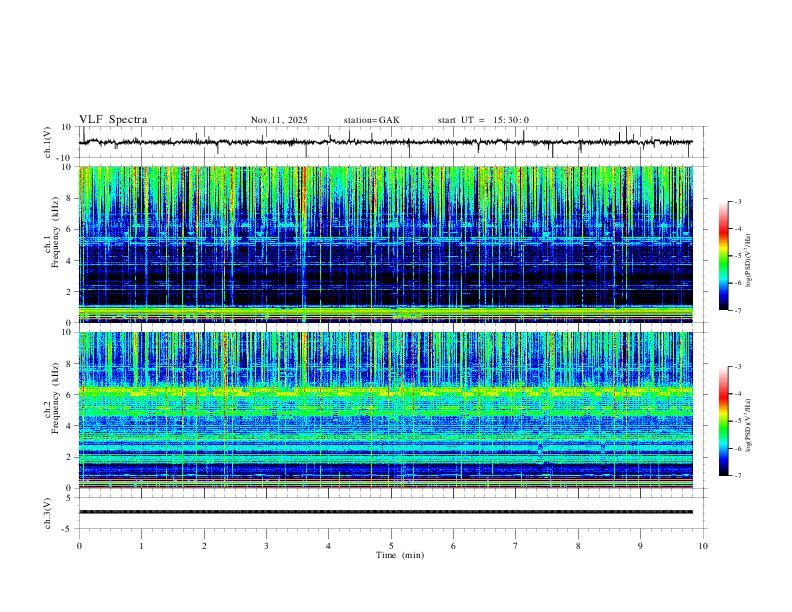Click the ch.2 color bar log(PSD) label
The image size is (792, 612).
(749, 425)
